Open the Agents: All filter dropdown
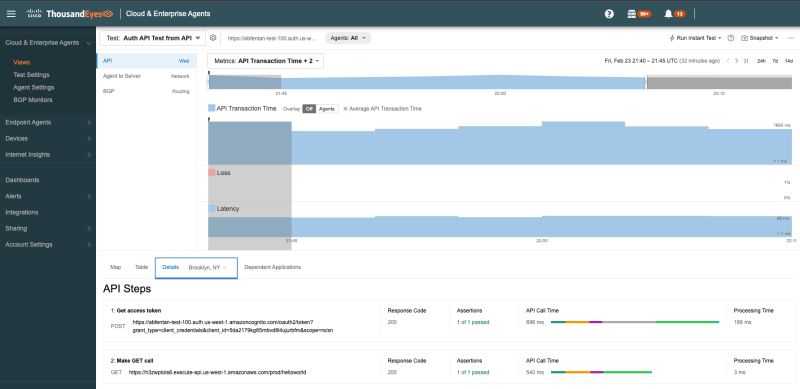 [x=348, y=38]
